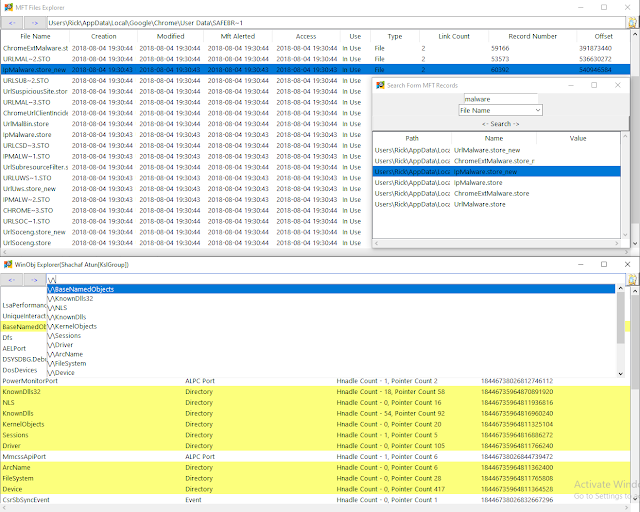The height and width of the screenshot is (512, 640).
Task: Click the up arrow of the autocomplete list scrollbar
Action: coord(620,288)
